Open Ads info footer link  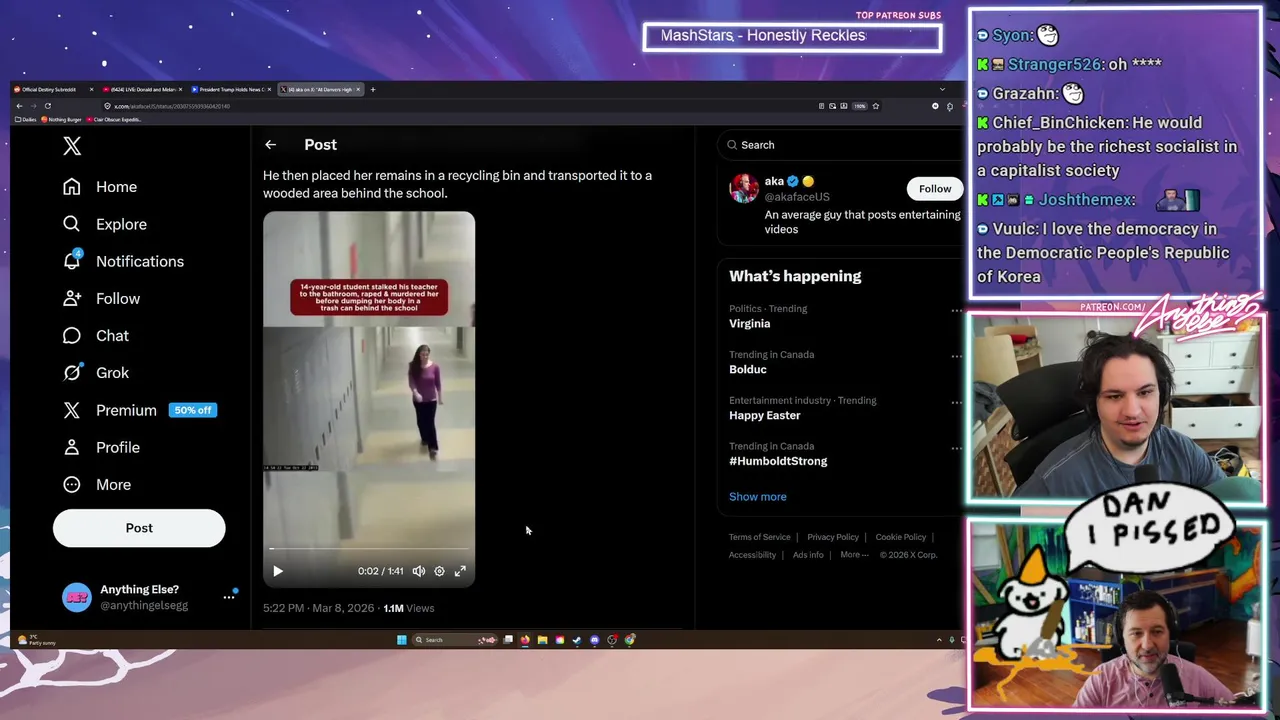[808, 555]
